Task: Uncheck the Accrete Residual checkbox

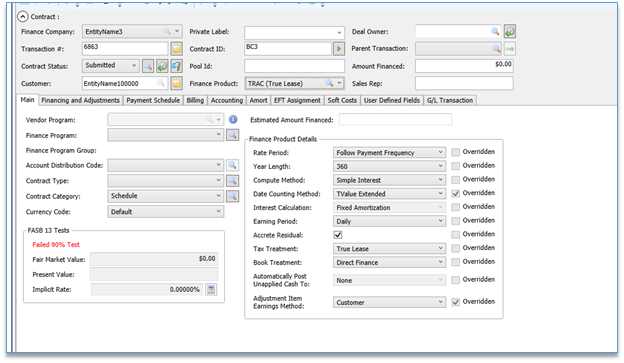Action: tap(338, 235)
